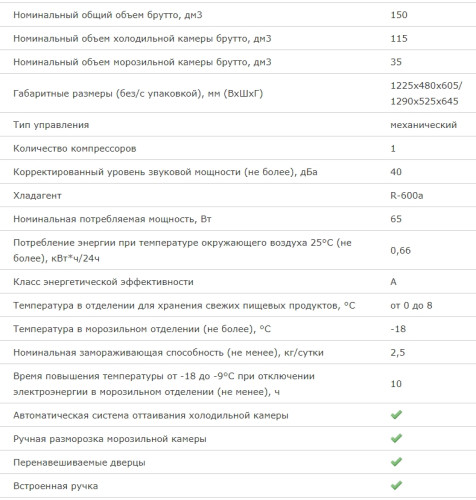Click the Количество компрессоров label
The width and height of the screenshot is (476, 500).
(x=75, y=148)
